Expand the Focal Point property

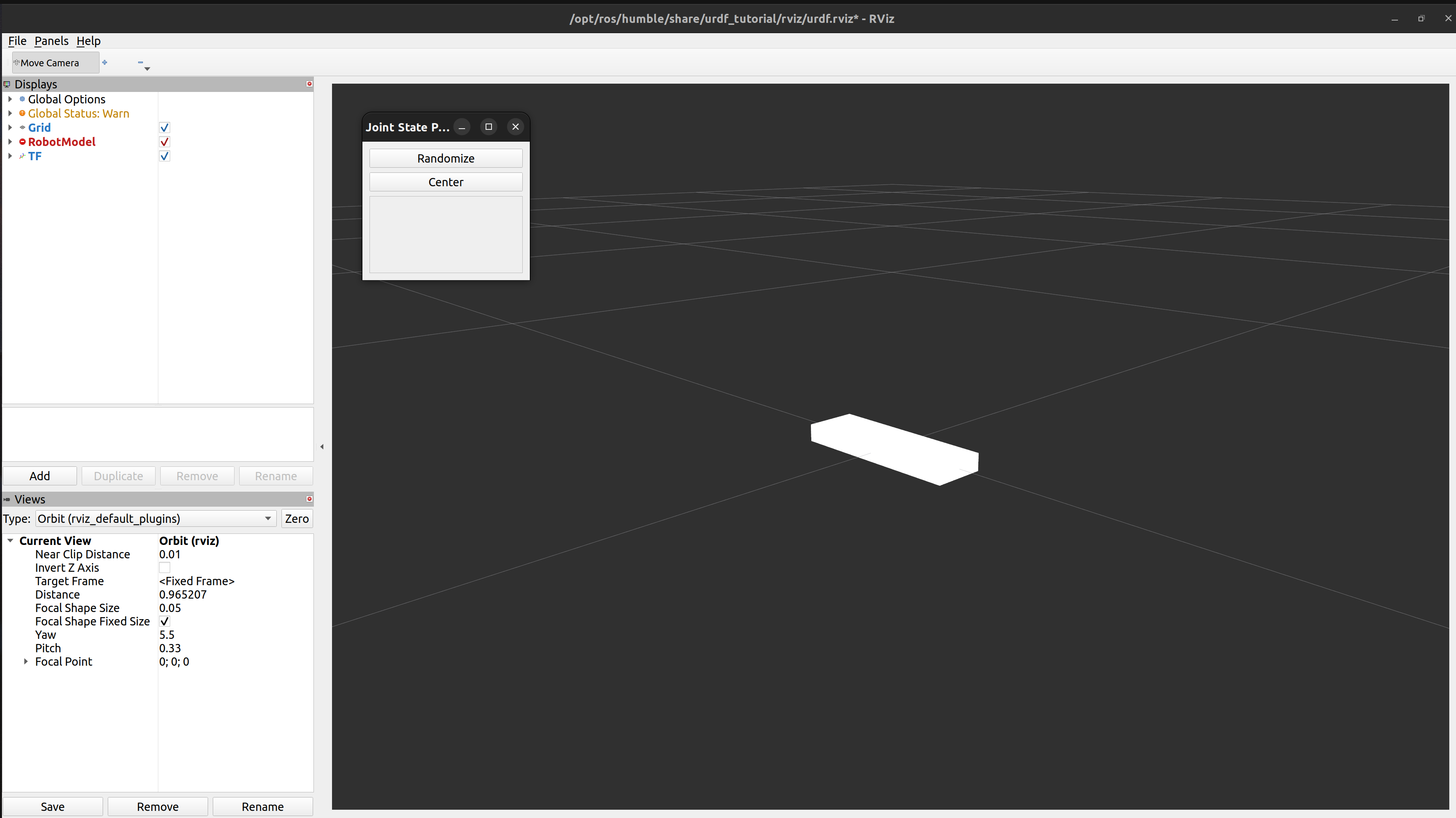[x=25, y=661]
